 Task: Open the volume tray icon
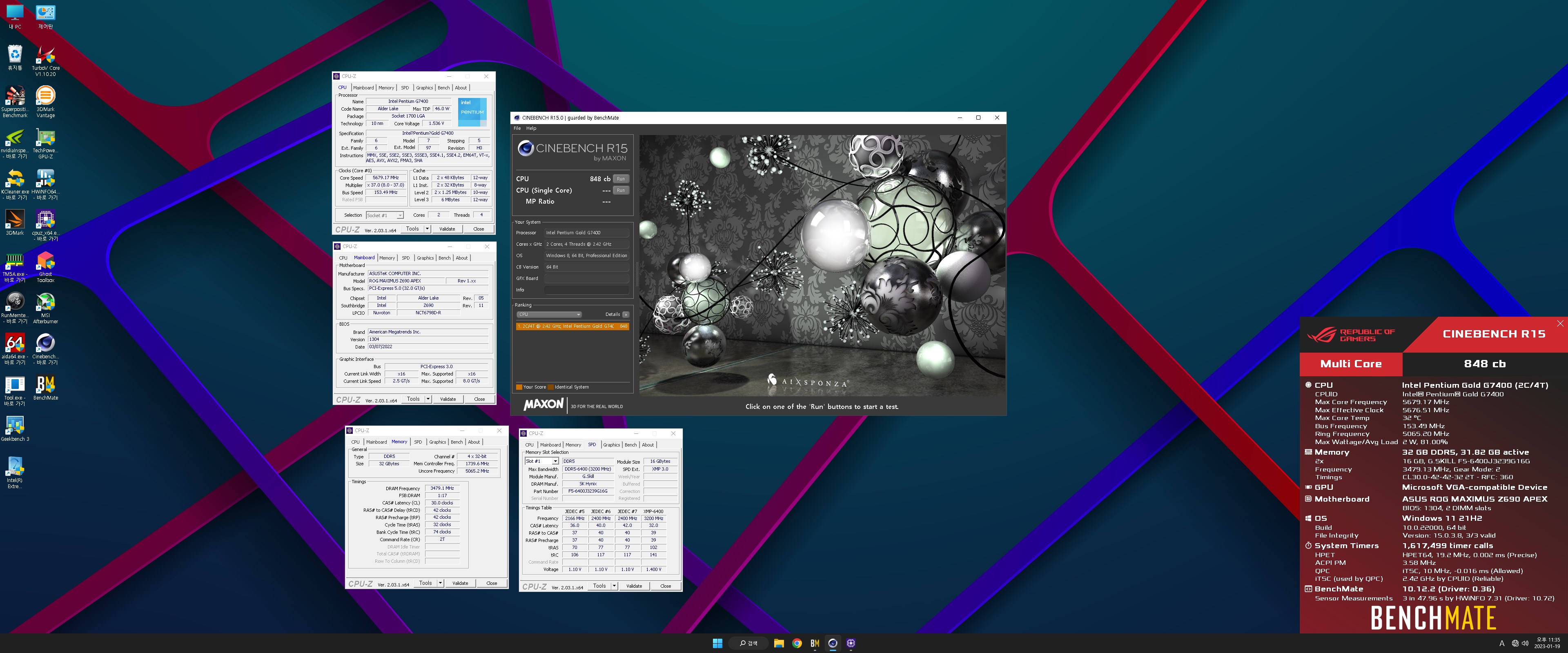[x=1525, y=643]
